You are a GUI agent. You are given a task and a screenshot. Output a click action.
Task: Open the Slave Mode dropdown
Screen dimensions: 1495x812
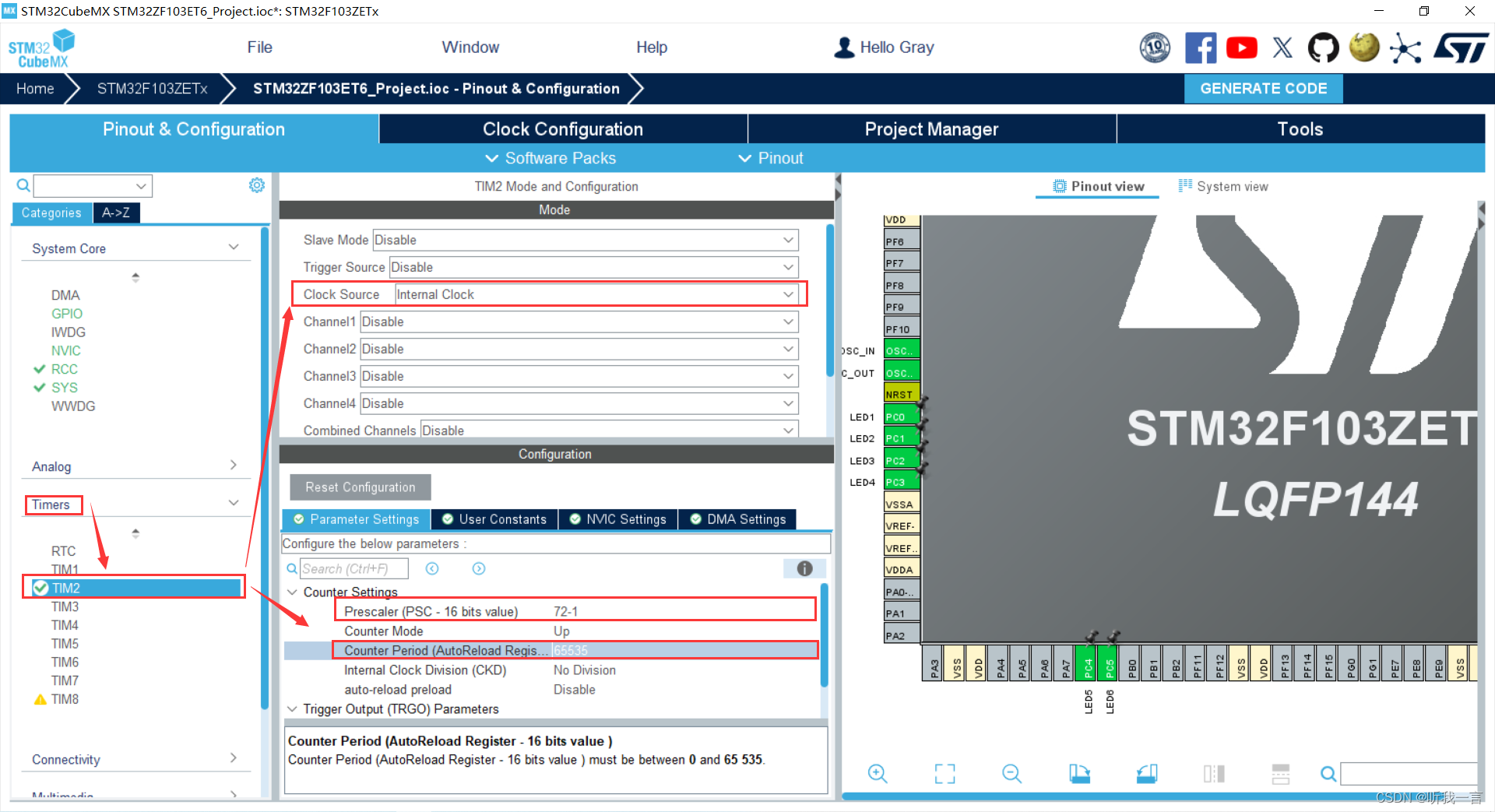coord(586,240)
